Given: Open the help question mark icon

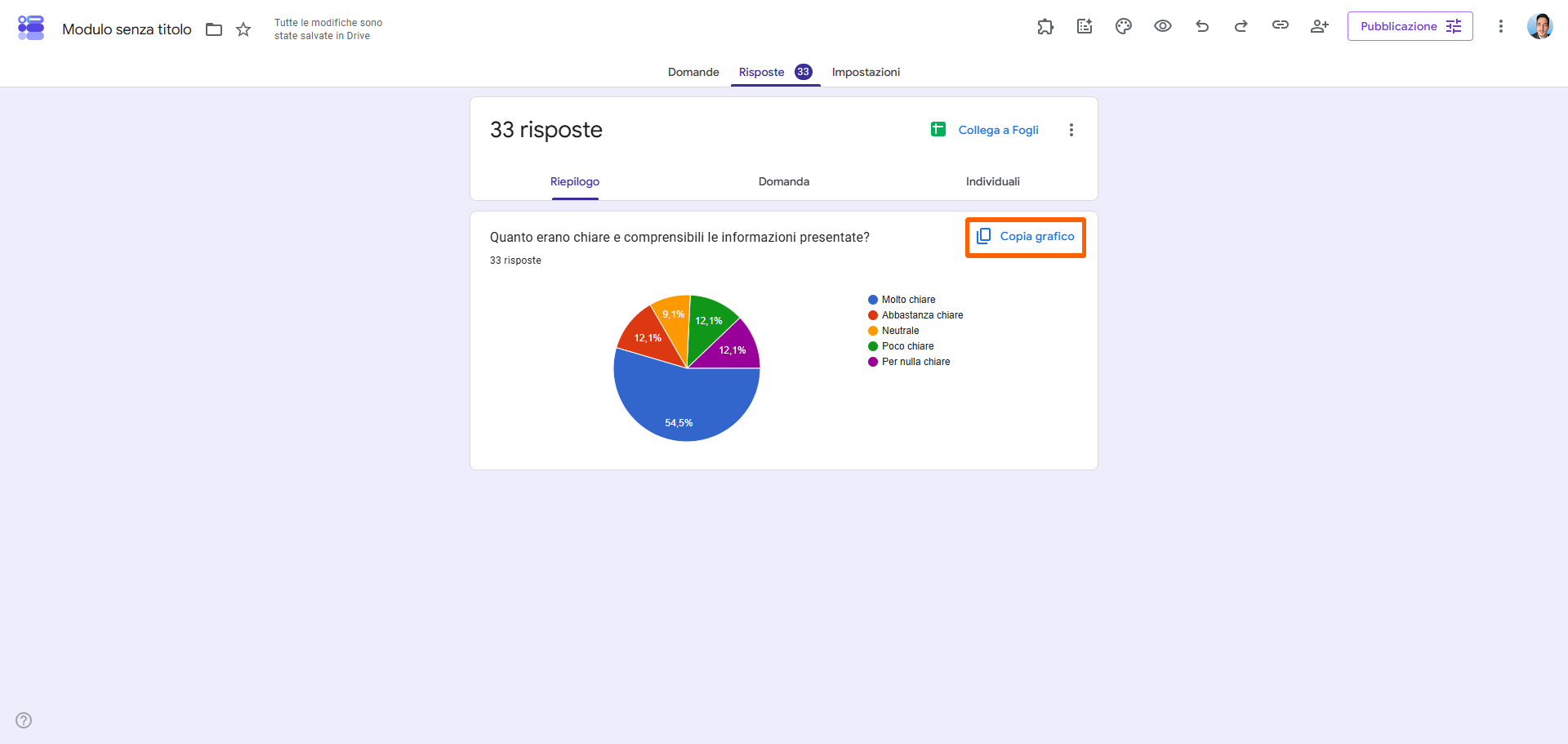Looking at the screenshot, I should pyautogui.click(x=24, y=720).
